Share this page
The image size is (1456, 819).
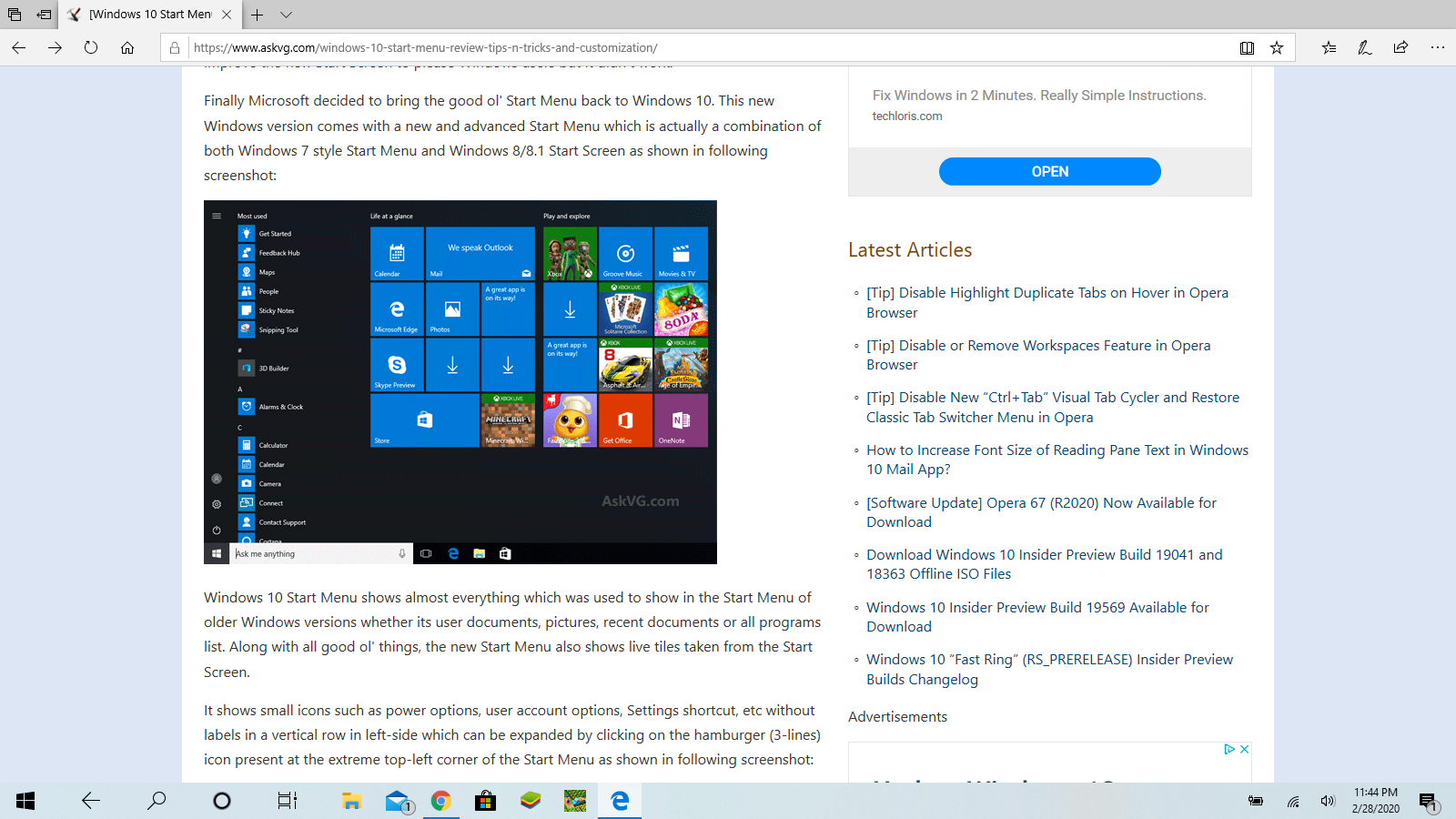(x=1400, y=47)
